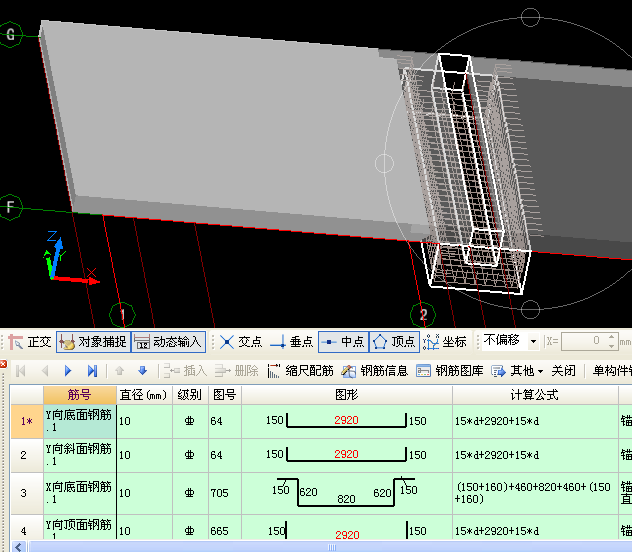
Task: Toggle 动态输入 dynamic input
Action: (x=168, y=342)
